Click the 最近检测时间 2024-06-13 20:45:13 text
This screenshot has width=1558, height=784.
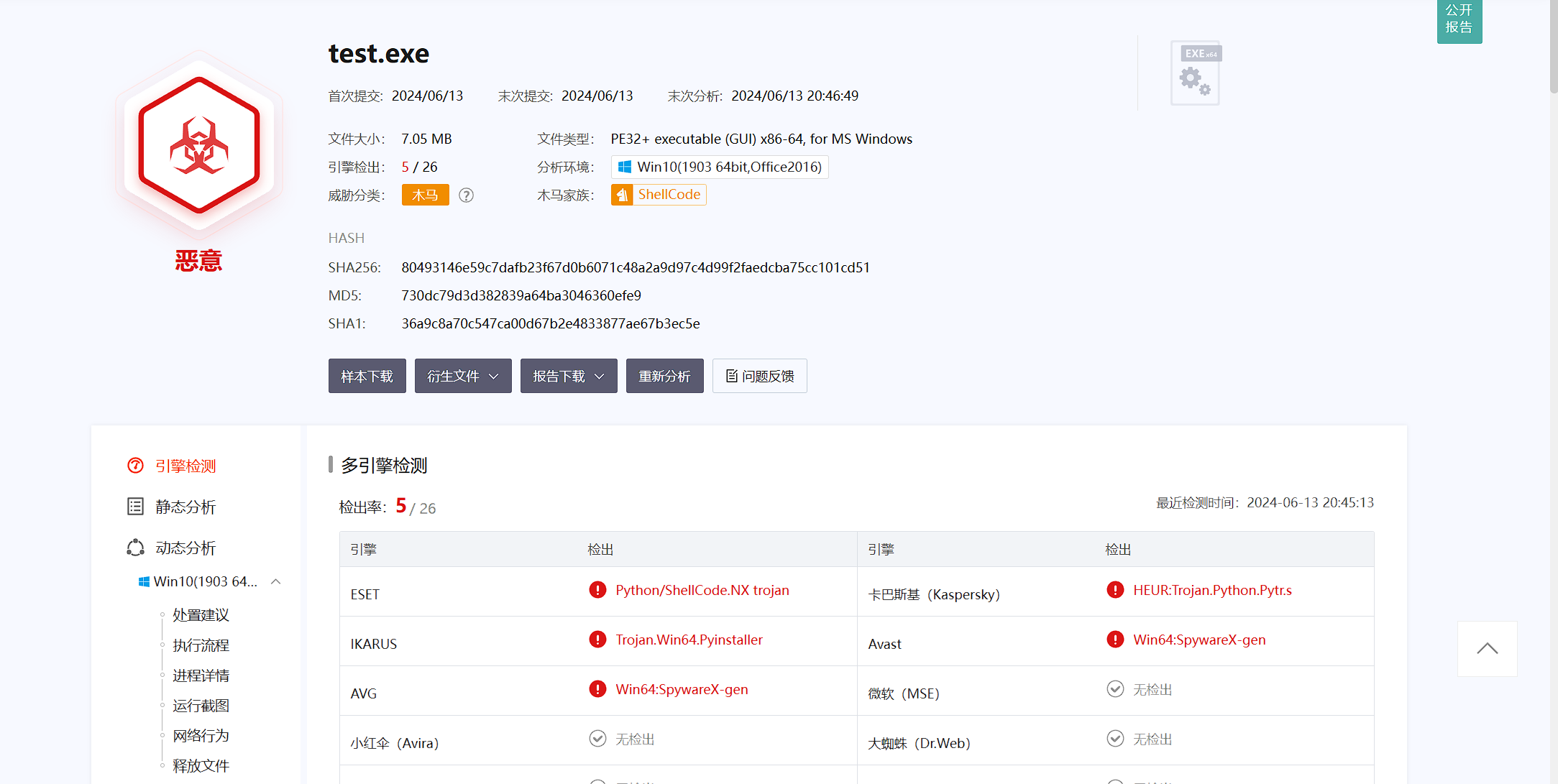1265,502
